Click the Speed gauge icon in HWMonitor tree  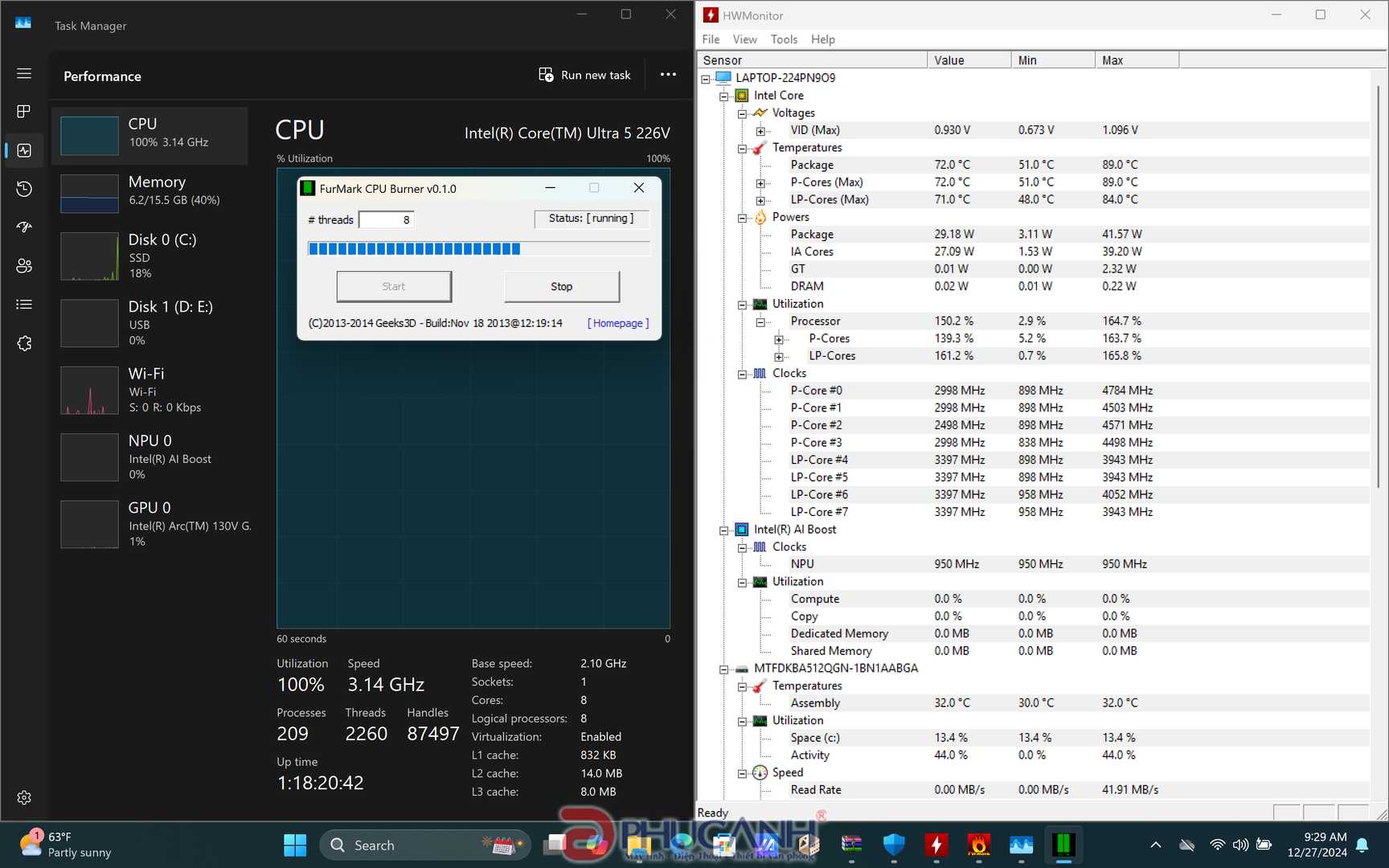coord(760,772)
